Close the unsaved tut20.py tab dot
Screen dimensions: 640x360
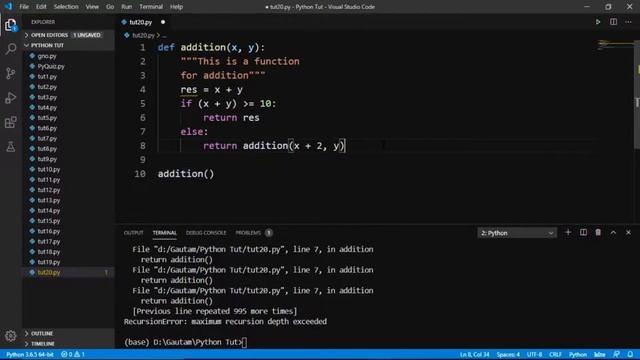(163, 22)
